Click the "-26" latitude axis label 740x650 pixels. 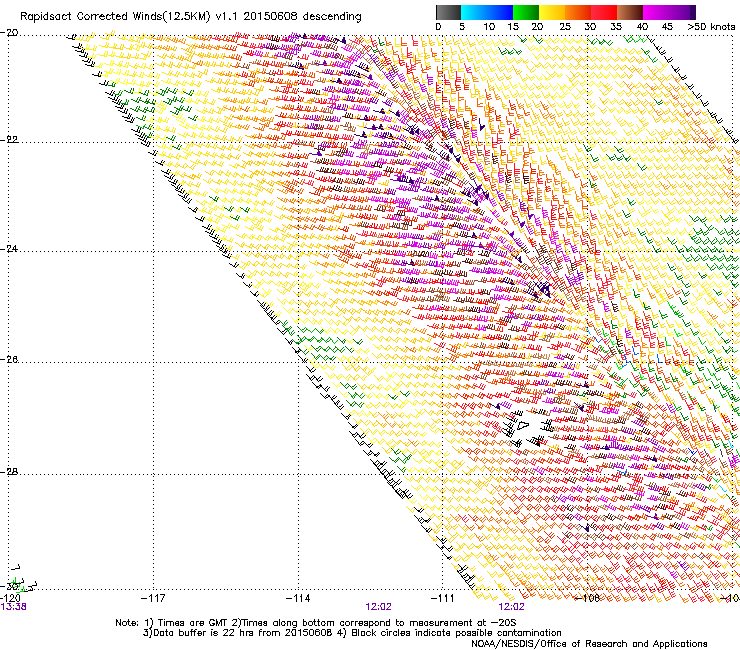coord(9,360)
